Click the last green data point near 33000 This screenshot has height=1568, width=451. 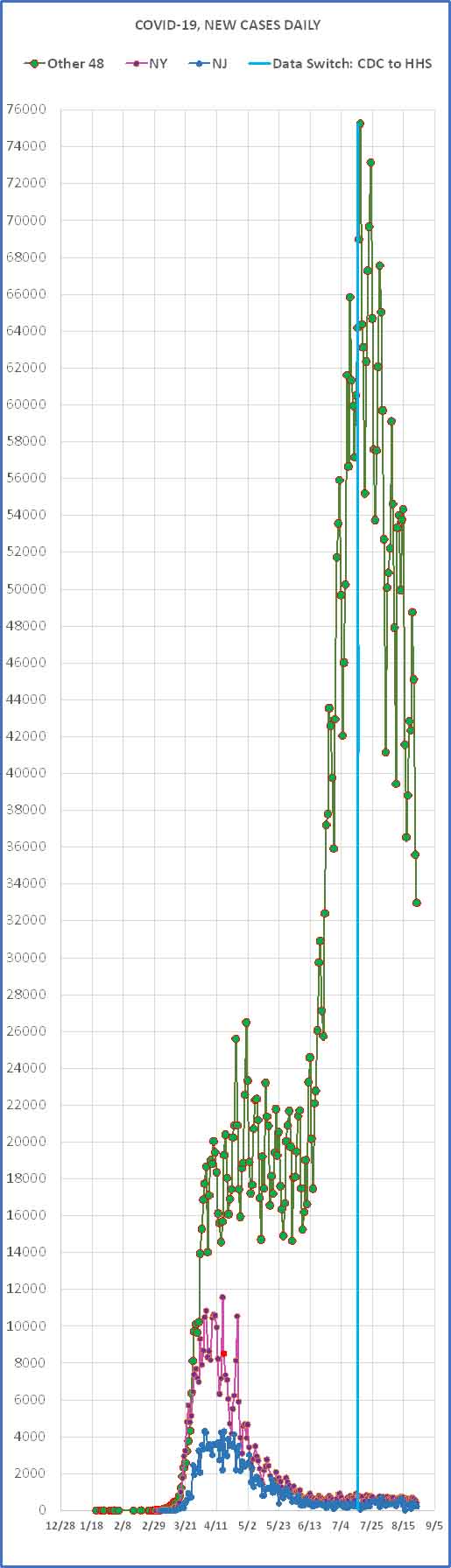[417, 903]
